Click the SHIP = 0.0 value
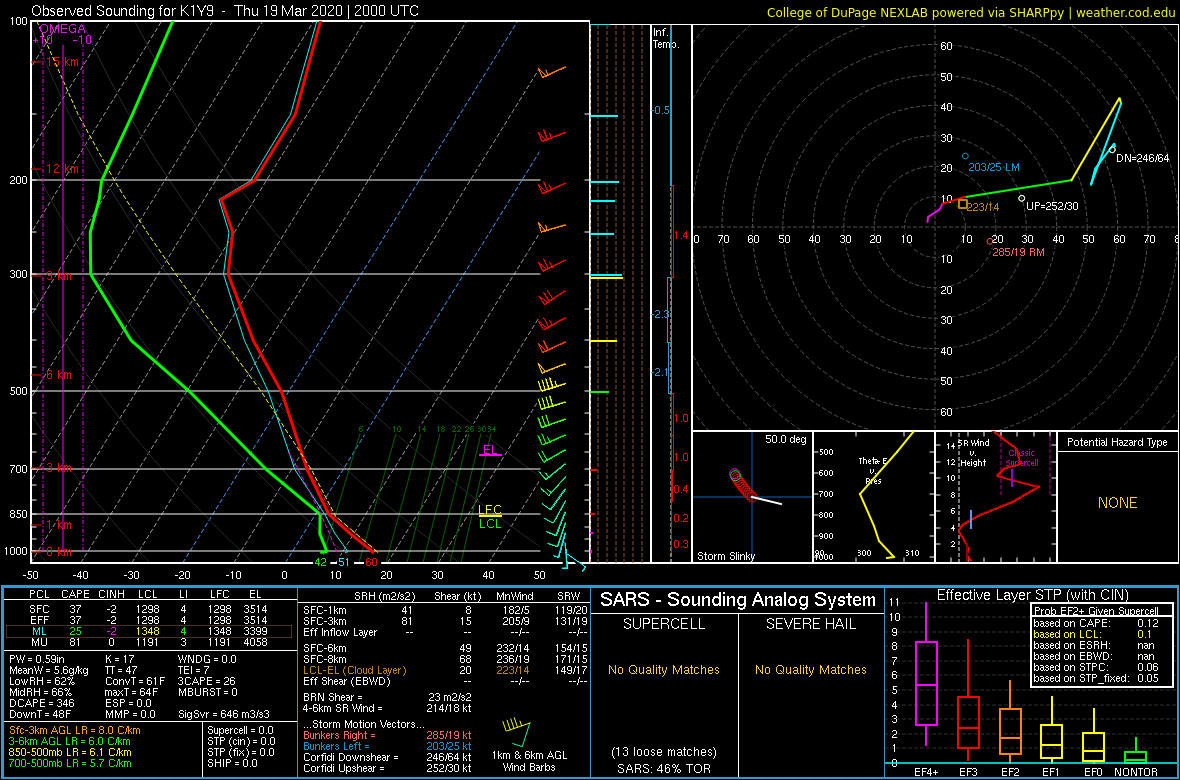The height and width of the screenshot is (780, 1180). pos(234,763)
